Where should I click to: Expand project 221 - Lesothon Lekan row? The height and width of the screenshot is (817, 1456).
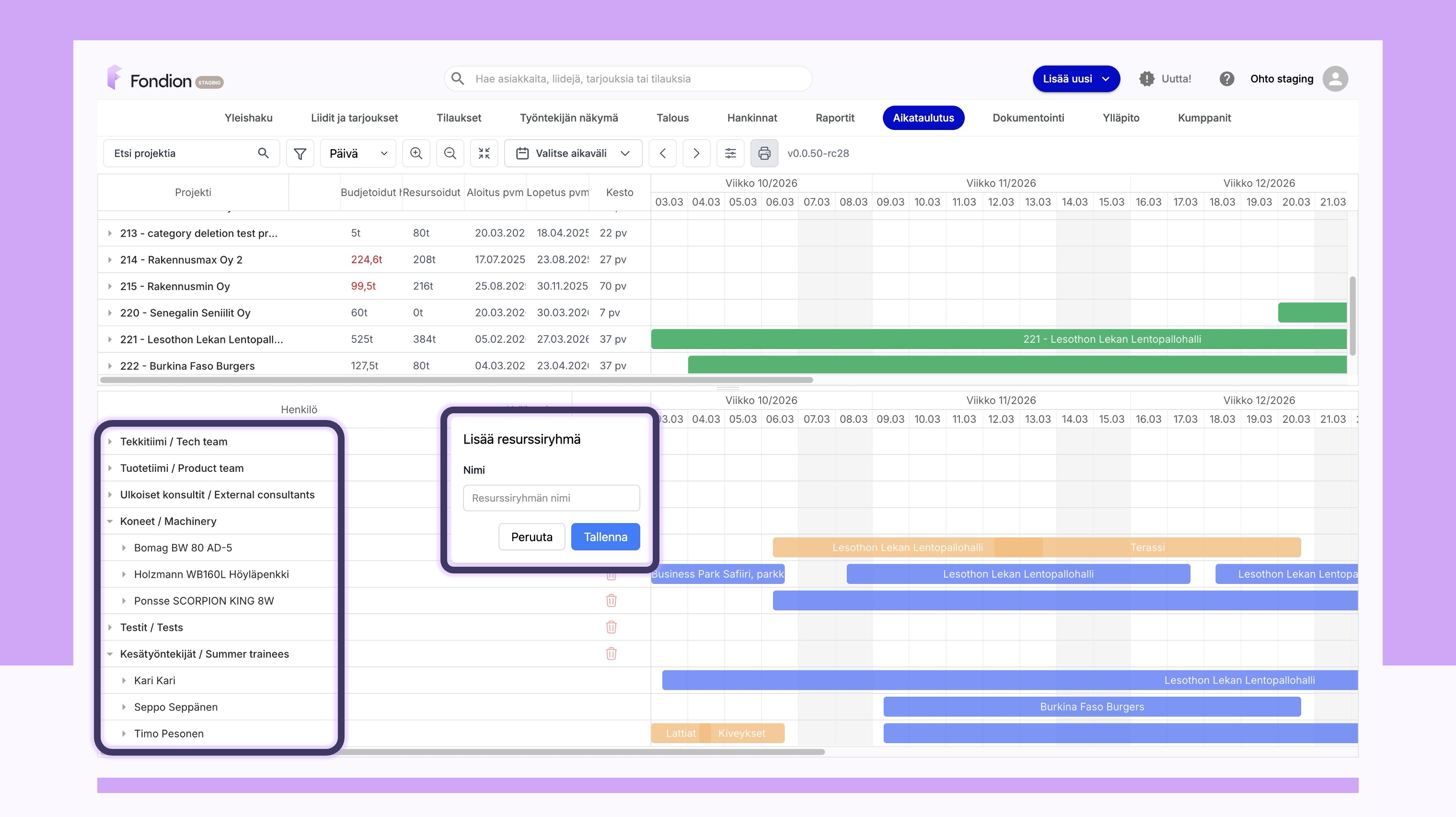pyautogui.click(x=110, y=339)
